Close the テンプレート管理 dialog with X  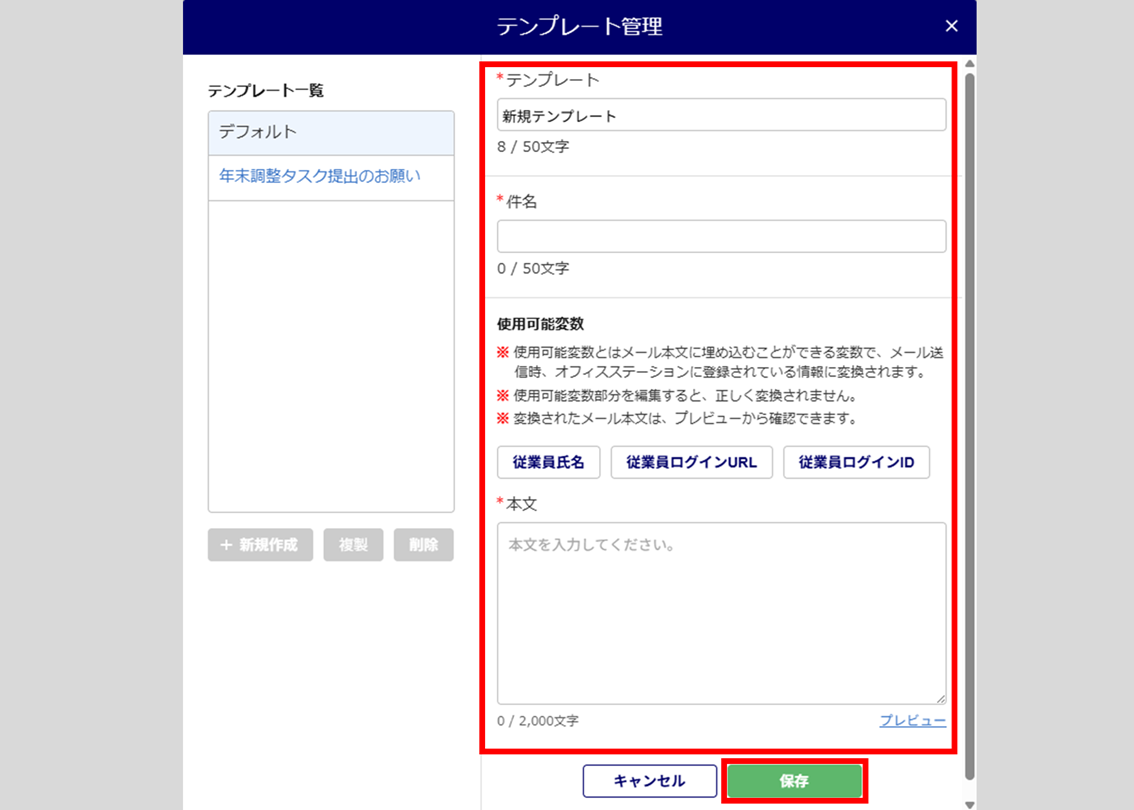pyautogui.click(x=951, y=27)
